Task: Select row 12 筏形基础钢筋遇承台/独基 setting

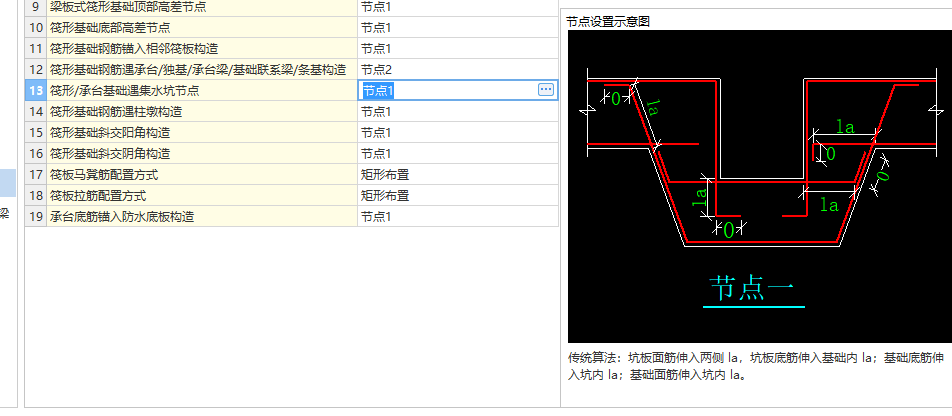Action: [x=202, y=69]
